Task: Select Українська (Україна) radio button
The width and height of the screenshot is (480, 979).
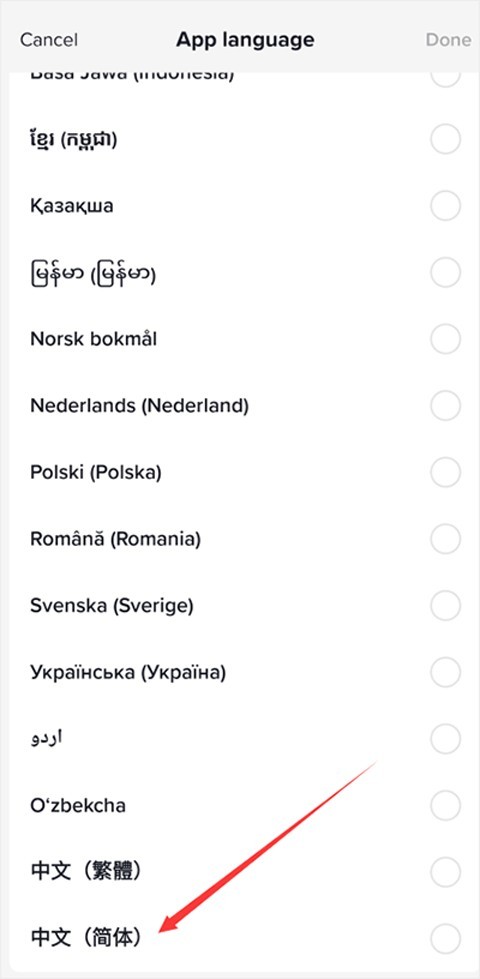Action: 446,672
